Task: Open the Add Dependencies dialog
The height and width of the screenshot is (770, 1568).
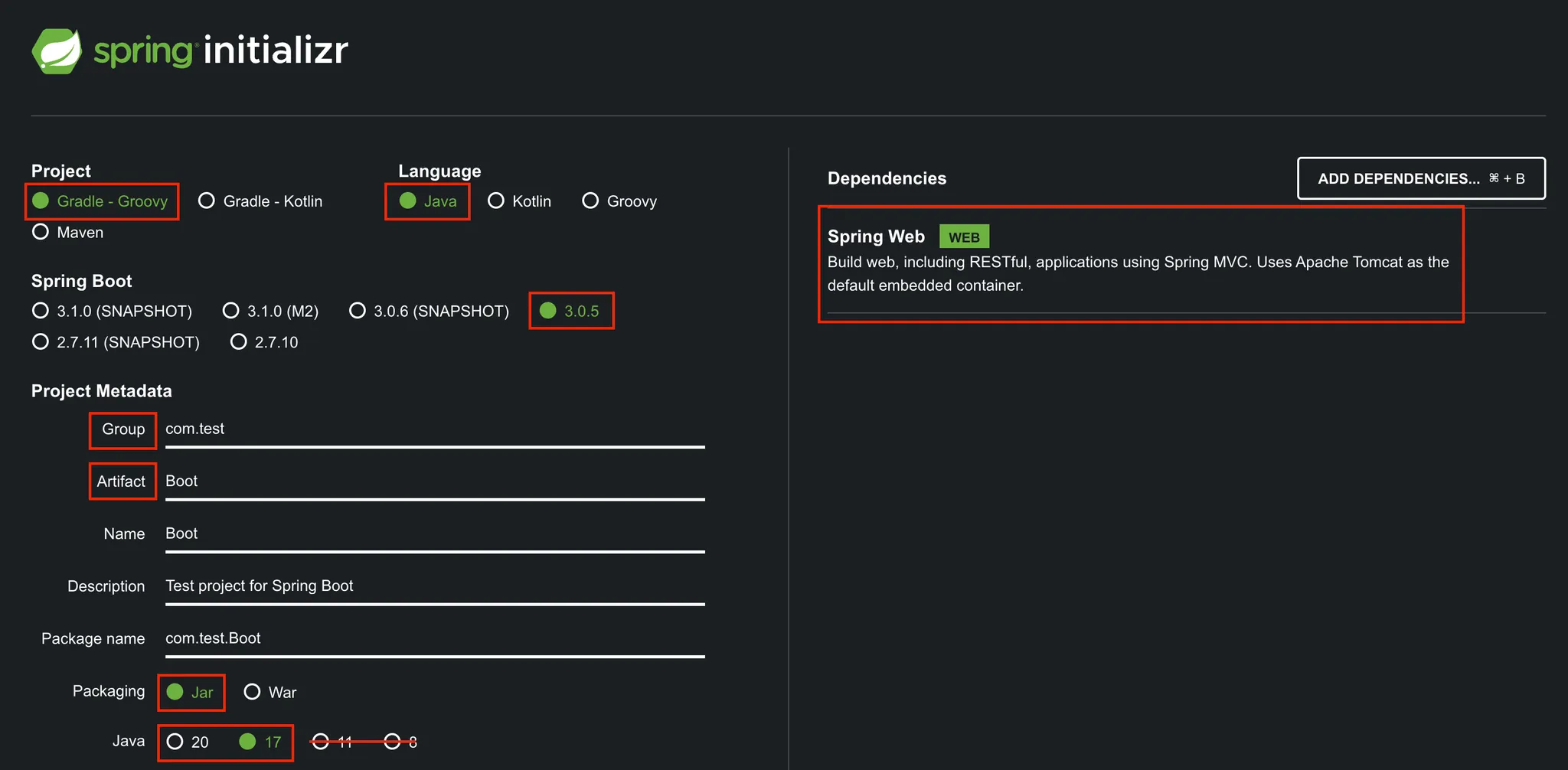Action: pyautogui.click(x=1421, y=178)
